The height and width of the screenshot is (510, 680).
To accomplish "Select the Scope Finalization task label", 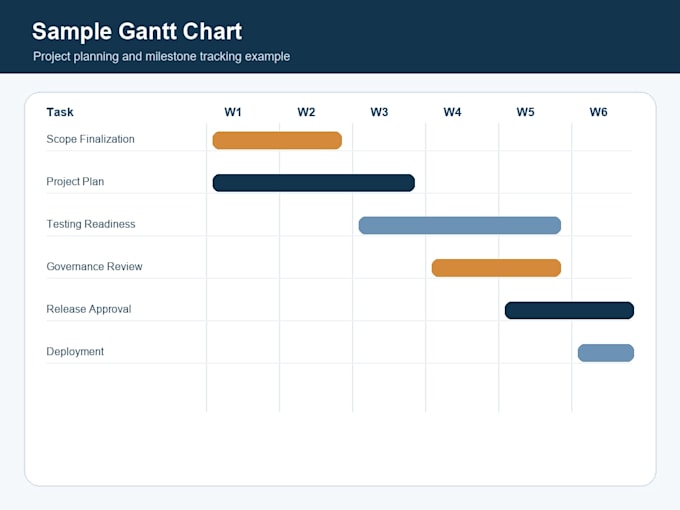I will 91,139.
